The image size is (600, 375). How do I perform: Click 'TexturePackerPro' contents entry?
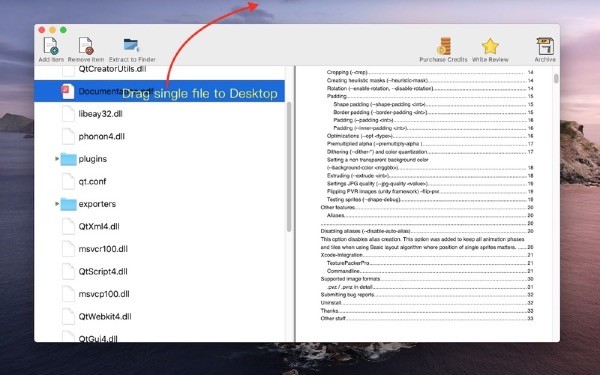pos(348,263)
